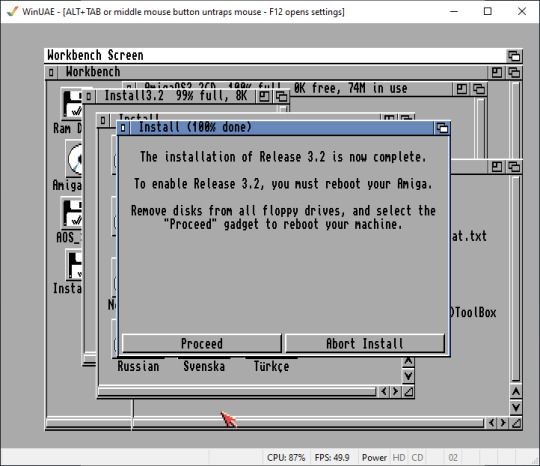
Task: Click the Workbench Screen title bar
Action: 276,55
